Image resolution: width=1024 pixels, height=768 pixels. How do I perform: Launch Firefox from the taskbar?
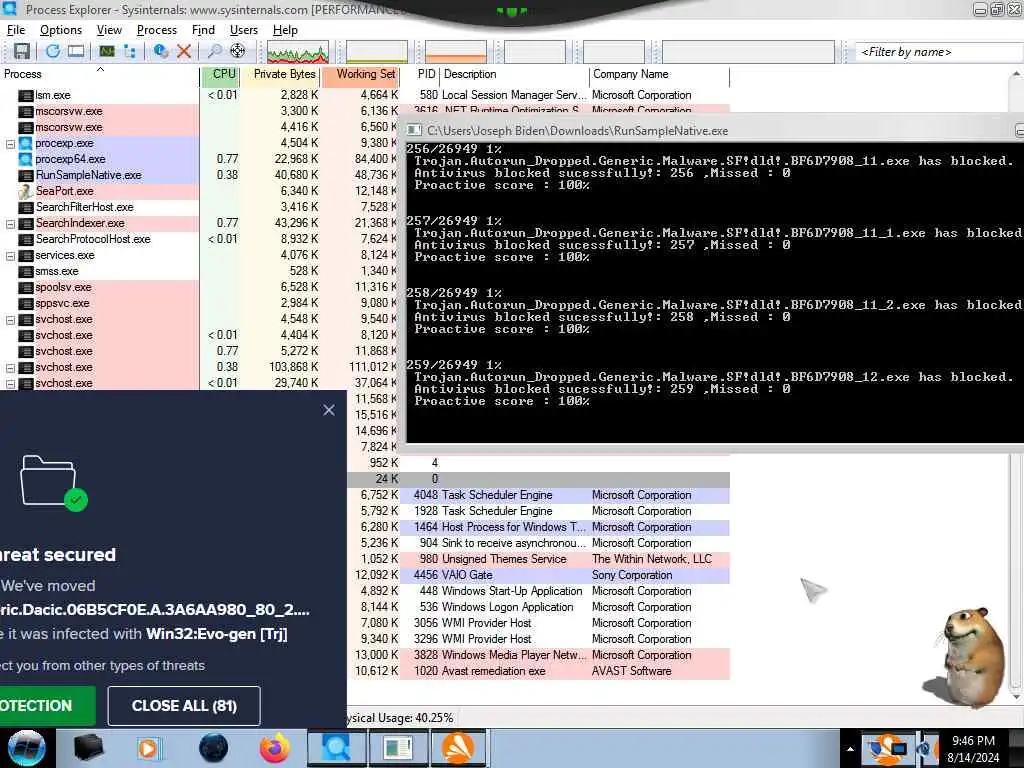(x=275, y=748)
